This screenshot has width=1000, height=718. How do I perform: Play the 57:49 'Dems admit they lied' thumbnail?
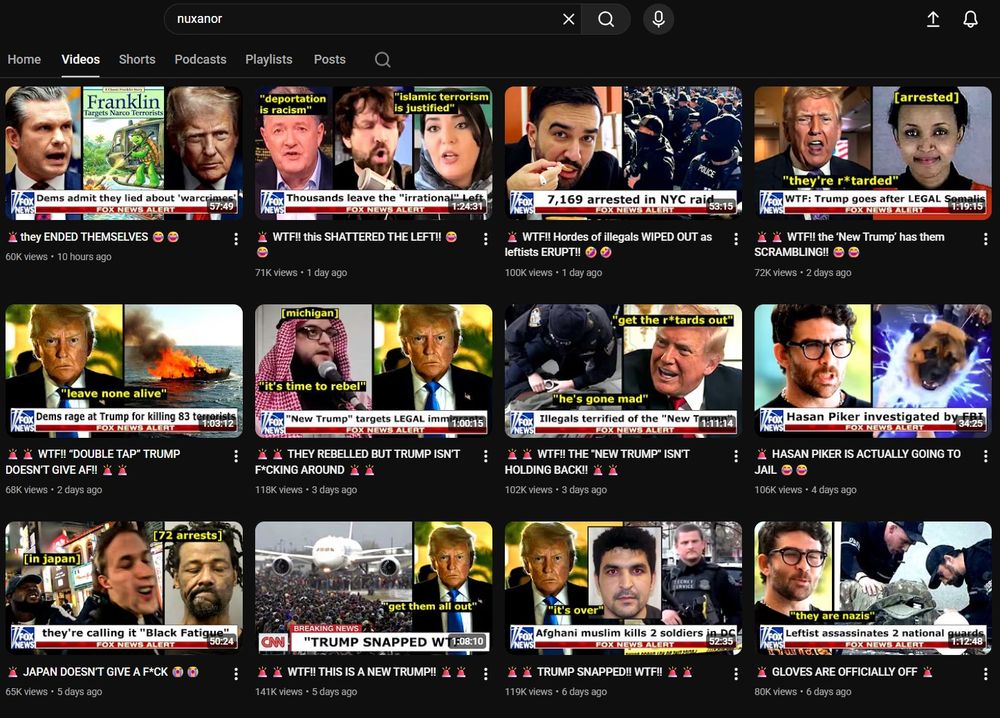[x=124, y=153]
